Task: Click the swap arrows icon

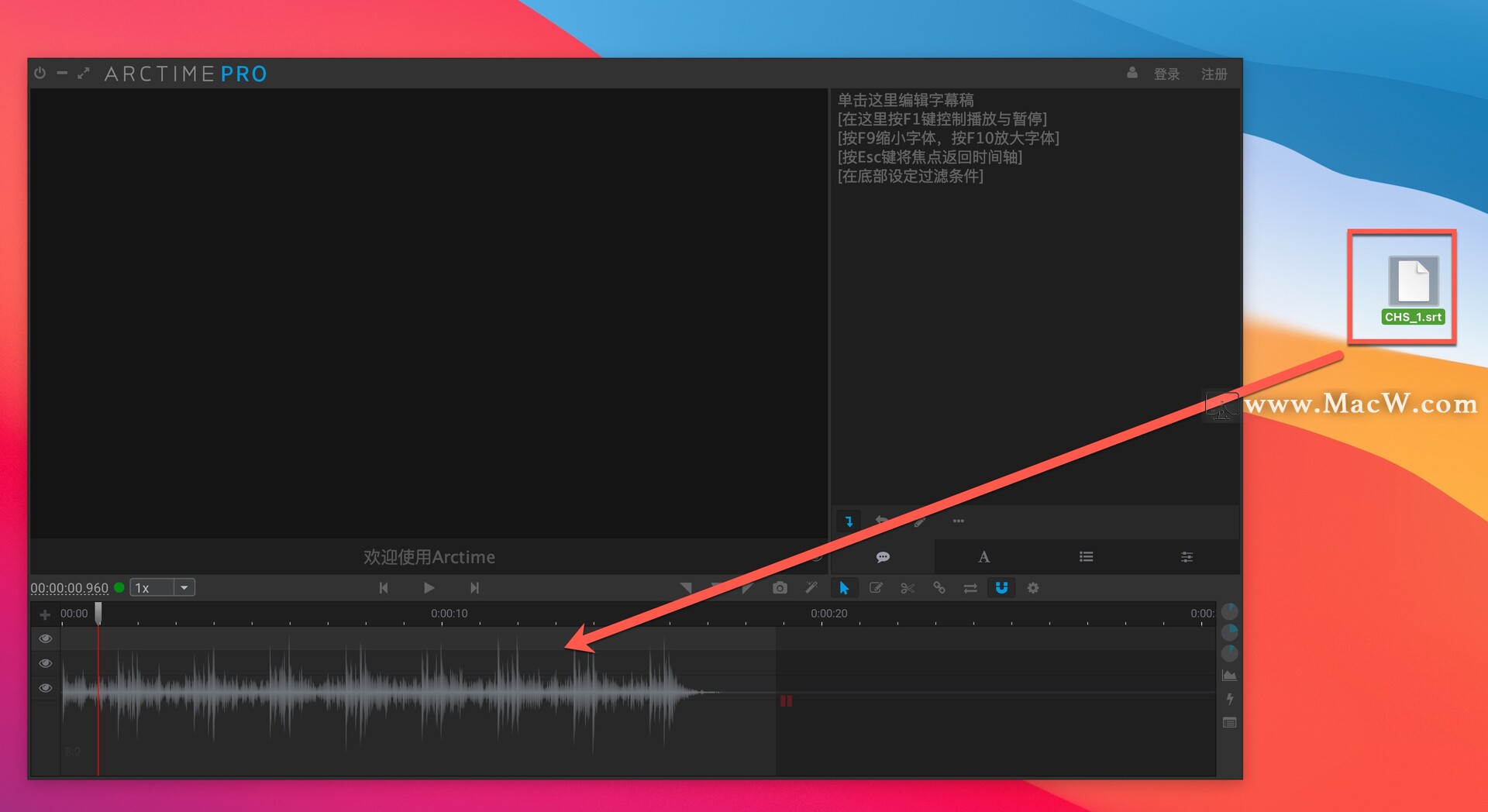Action: 970,588
